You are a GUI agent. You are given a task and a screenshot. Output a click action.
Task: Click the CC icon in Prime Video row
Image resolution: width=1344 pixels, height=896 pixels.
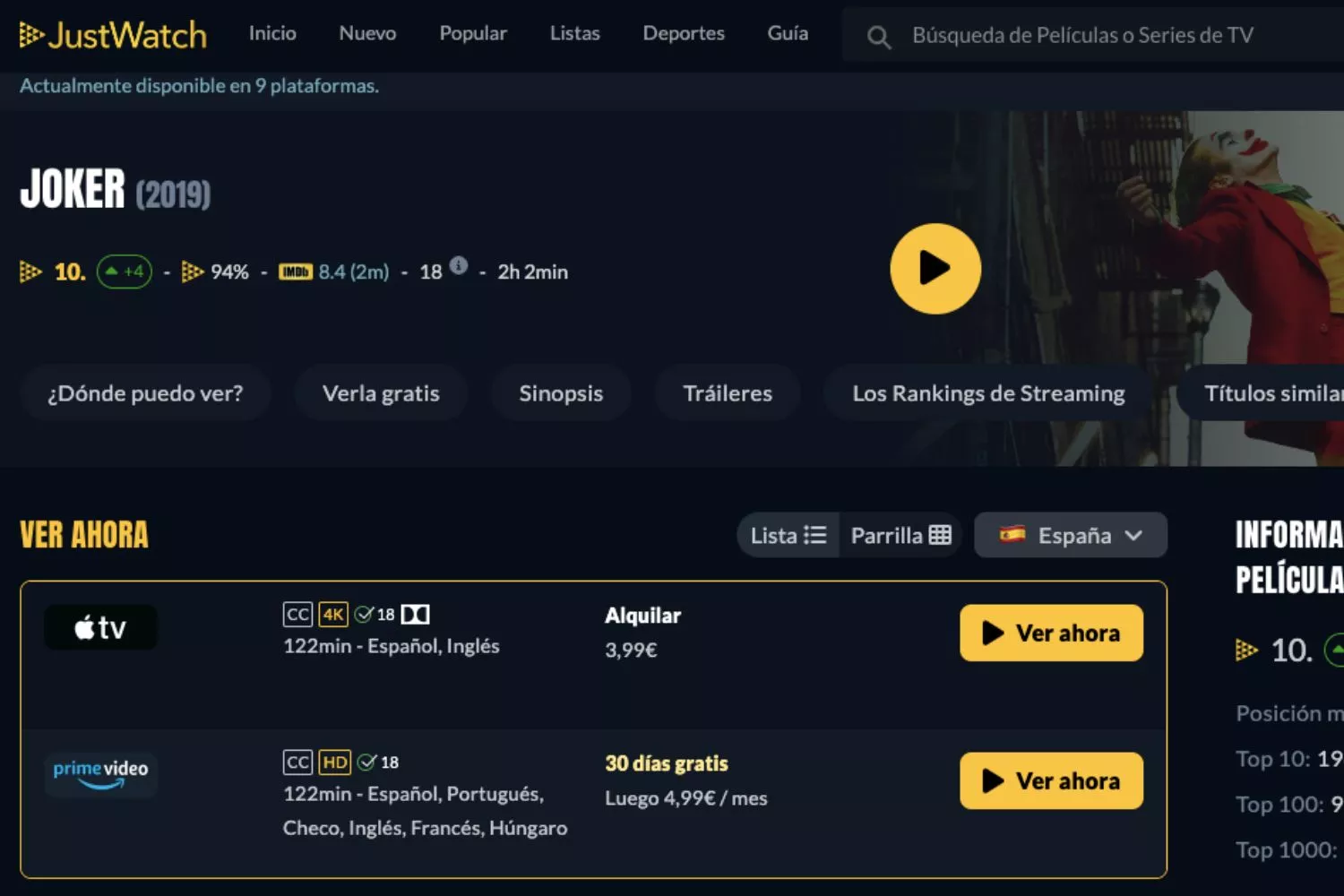297,762
